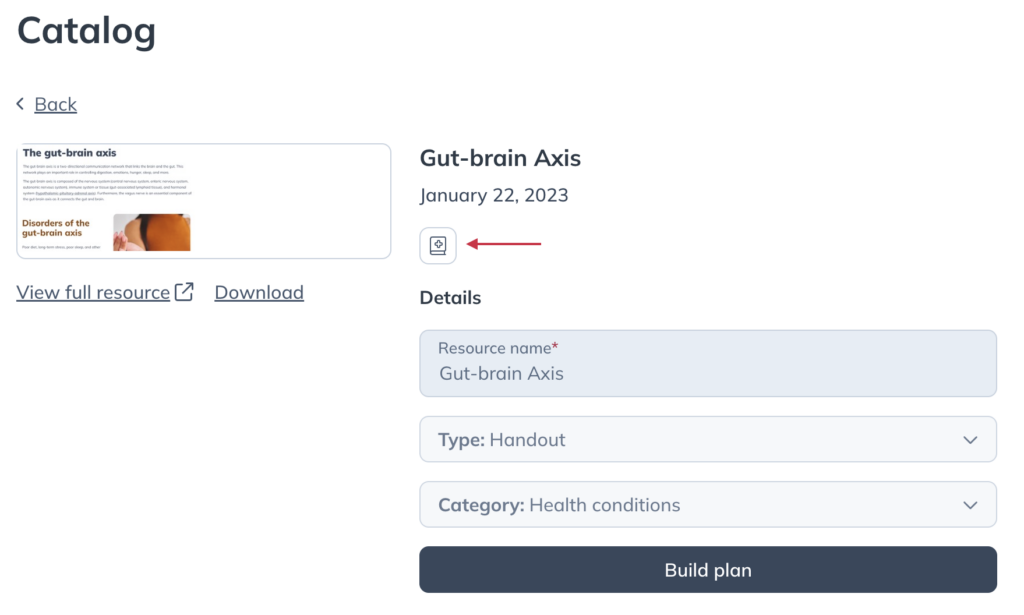Viewport: 1024px width, 615px height.
Task: Open the Type dropdown chevron
Action: (970, 440)
